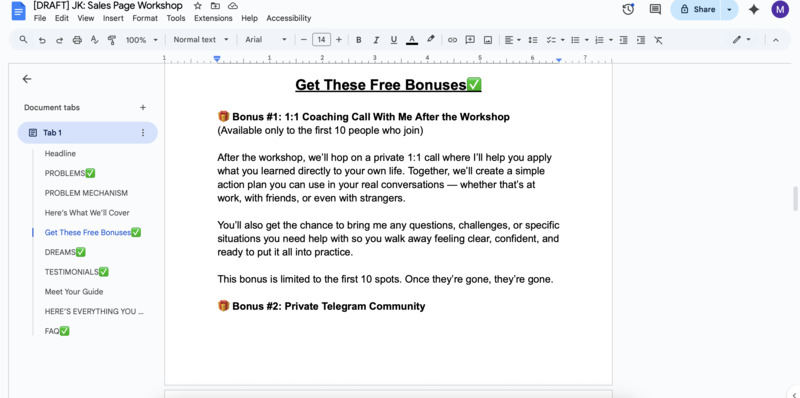The height and width of the screenshot is (398, 800).
Task: Move the document using the folder icon
Action: click(215, 6)
